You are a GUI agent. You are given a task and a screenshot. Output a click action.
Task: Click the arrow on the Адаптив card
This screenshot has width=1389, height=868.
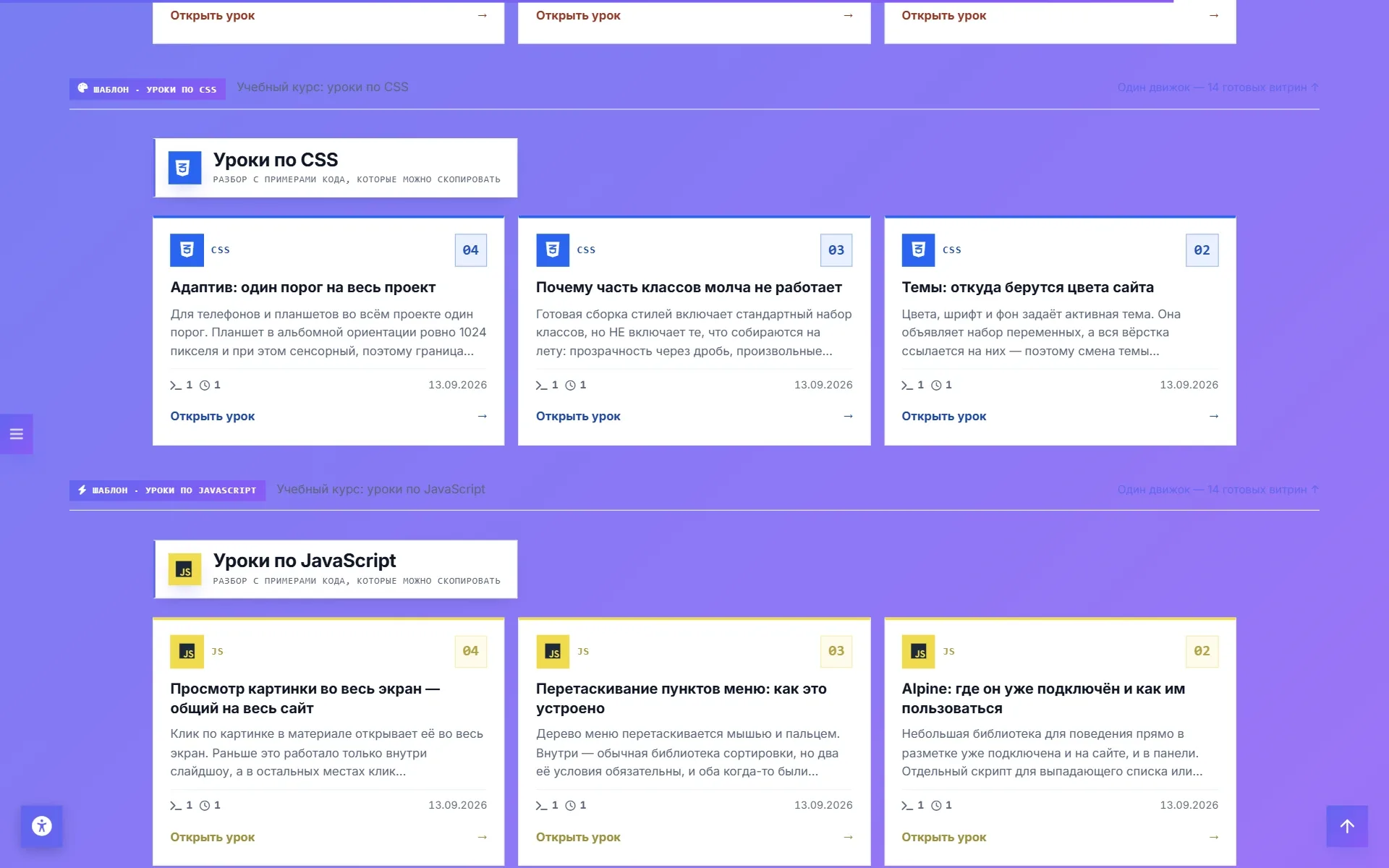point(483,416)
